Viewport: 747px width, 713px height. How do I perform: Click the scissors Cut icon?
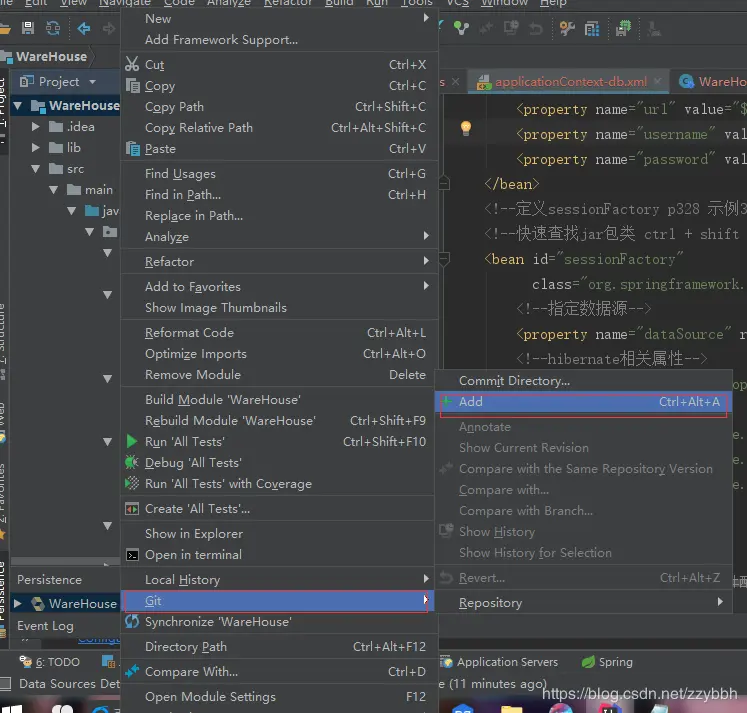tap(132, 64)
